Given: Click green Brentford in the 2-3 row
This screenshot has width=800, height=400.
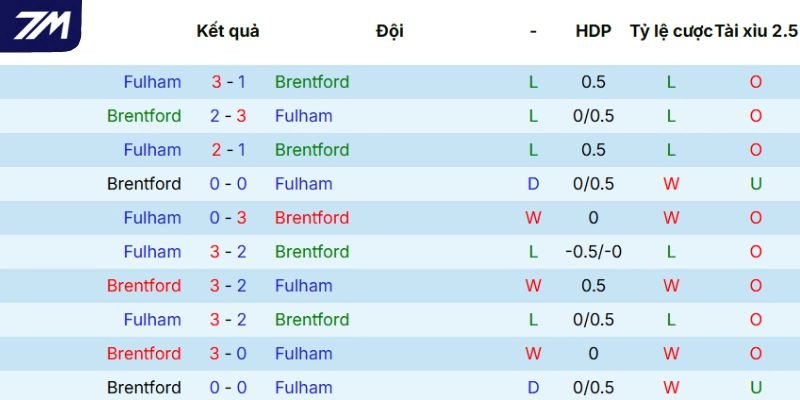Looking at the screenshot, I should click(x=144, y=116).
